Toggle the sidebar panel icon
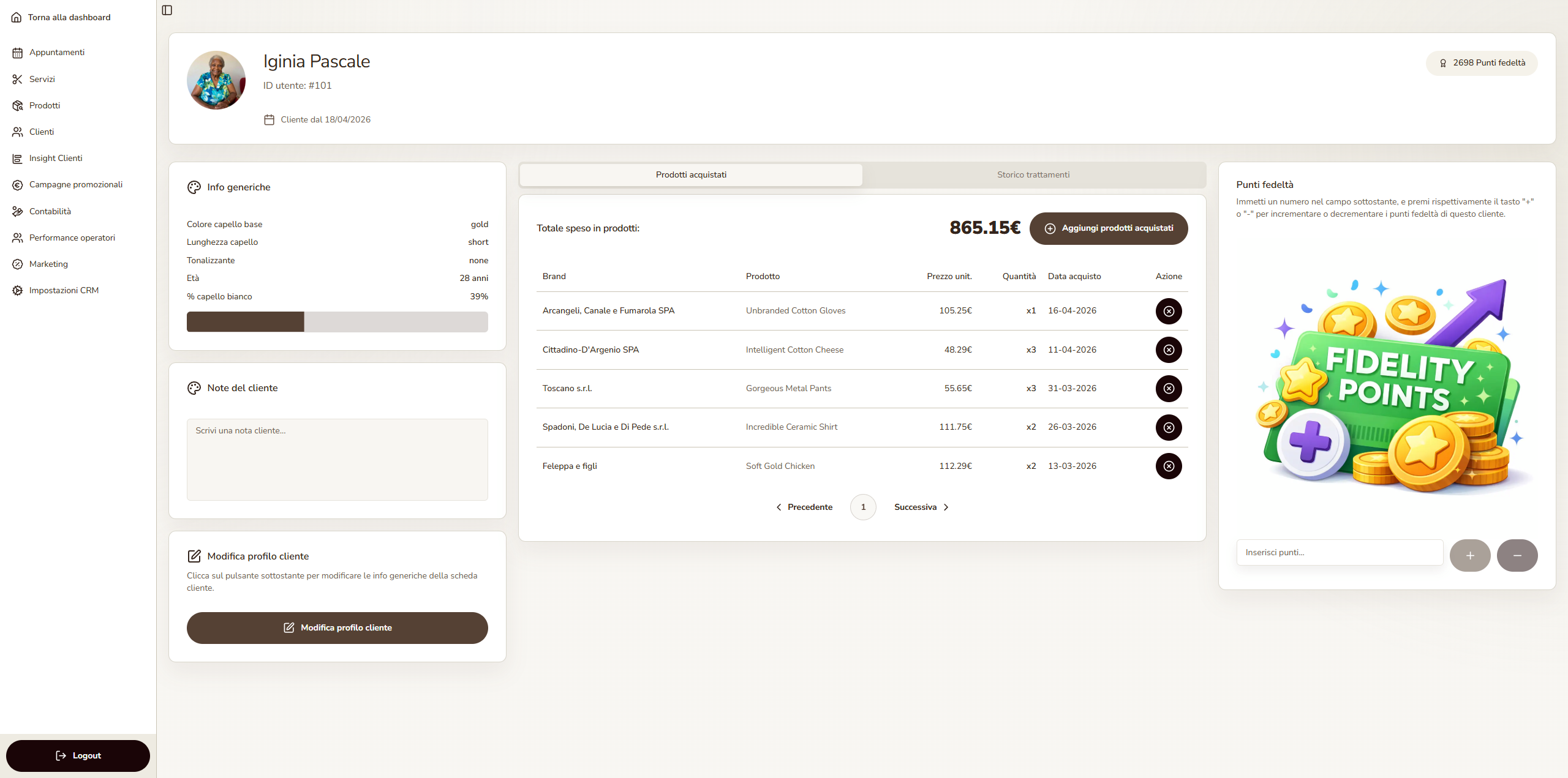This screenshot has width=1568, height=778. 167,10
